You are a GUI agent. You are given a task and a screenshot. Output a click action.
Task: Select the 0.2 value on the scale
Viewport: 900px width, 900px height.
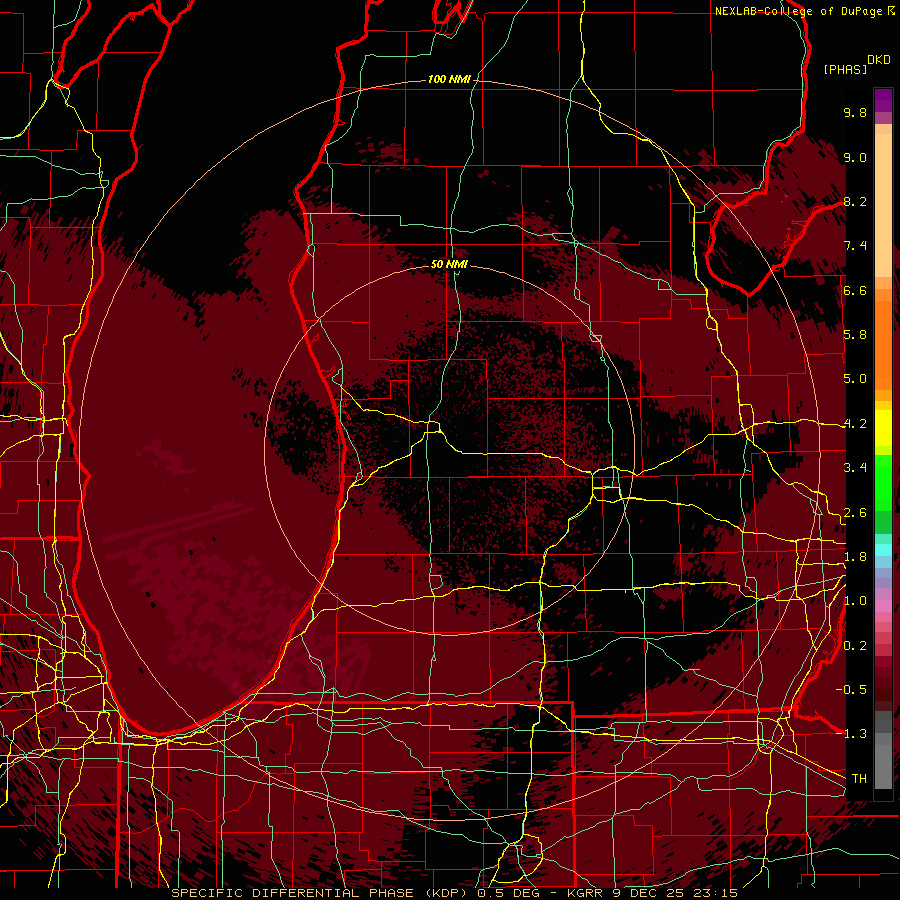click(855, 646)
